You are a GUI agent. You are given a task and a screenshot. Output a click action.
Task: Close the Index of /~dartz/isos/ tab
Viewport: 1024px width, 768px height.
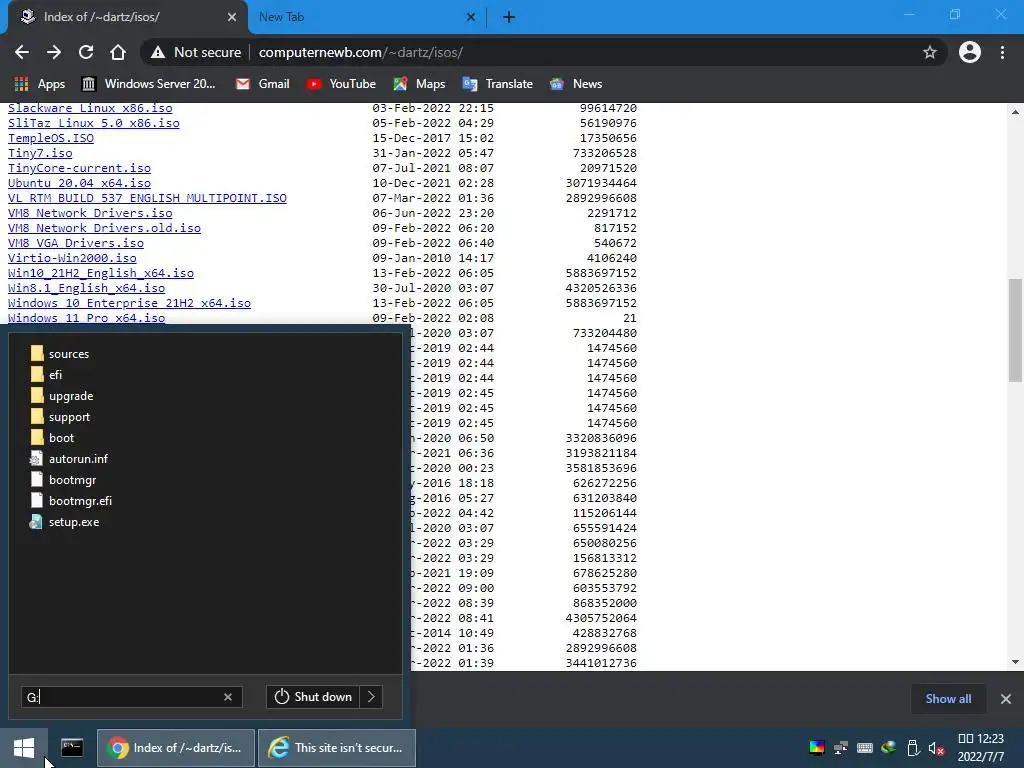coord(232,18)
